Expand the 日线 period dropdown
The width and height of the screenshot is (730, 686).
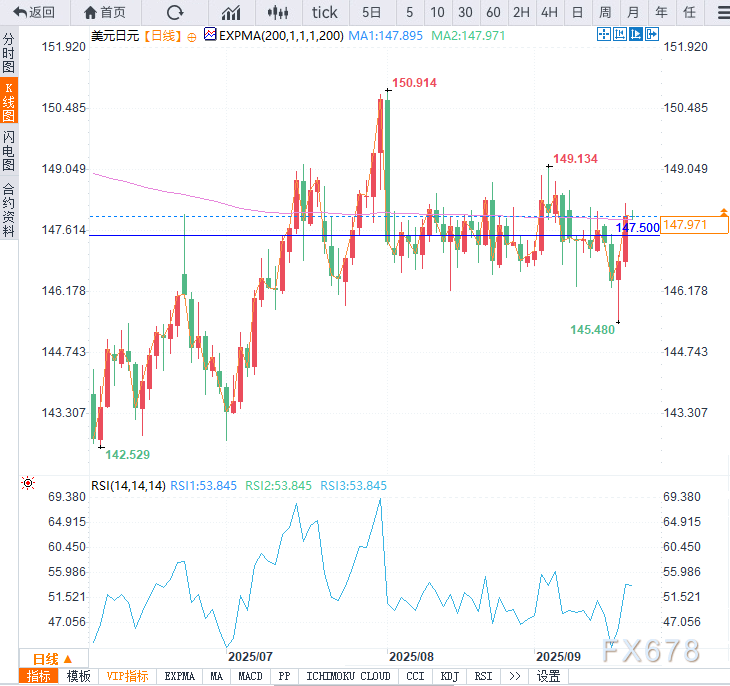tap(53, 659)
